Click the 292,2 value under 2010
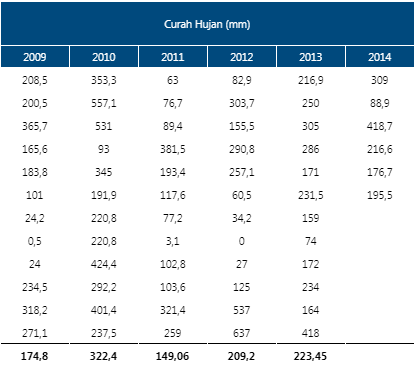 (x=104, y=287)
